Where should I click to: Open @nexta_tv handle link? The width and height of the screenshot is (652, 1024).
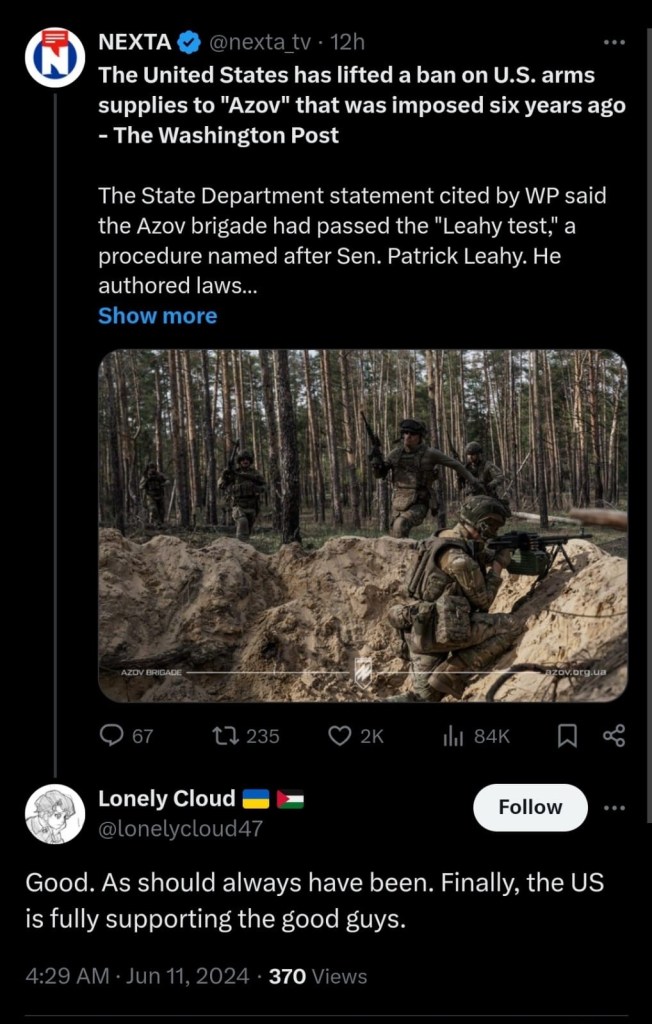(x=259, y=42)
